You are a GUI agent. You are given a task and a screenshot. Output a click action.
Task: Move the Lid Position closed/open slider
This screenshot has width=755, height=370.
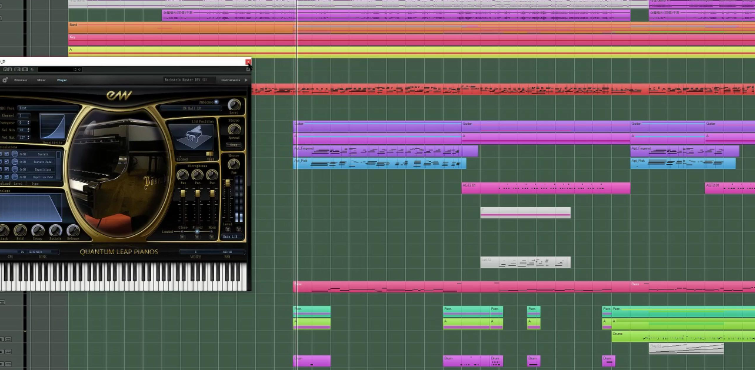click(209, 154)
